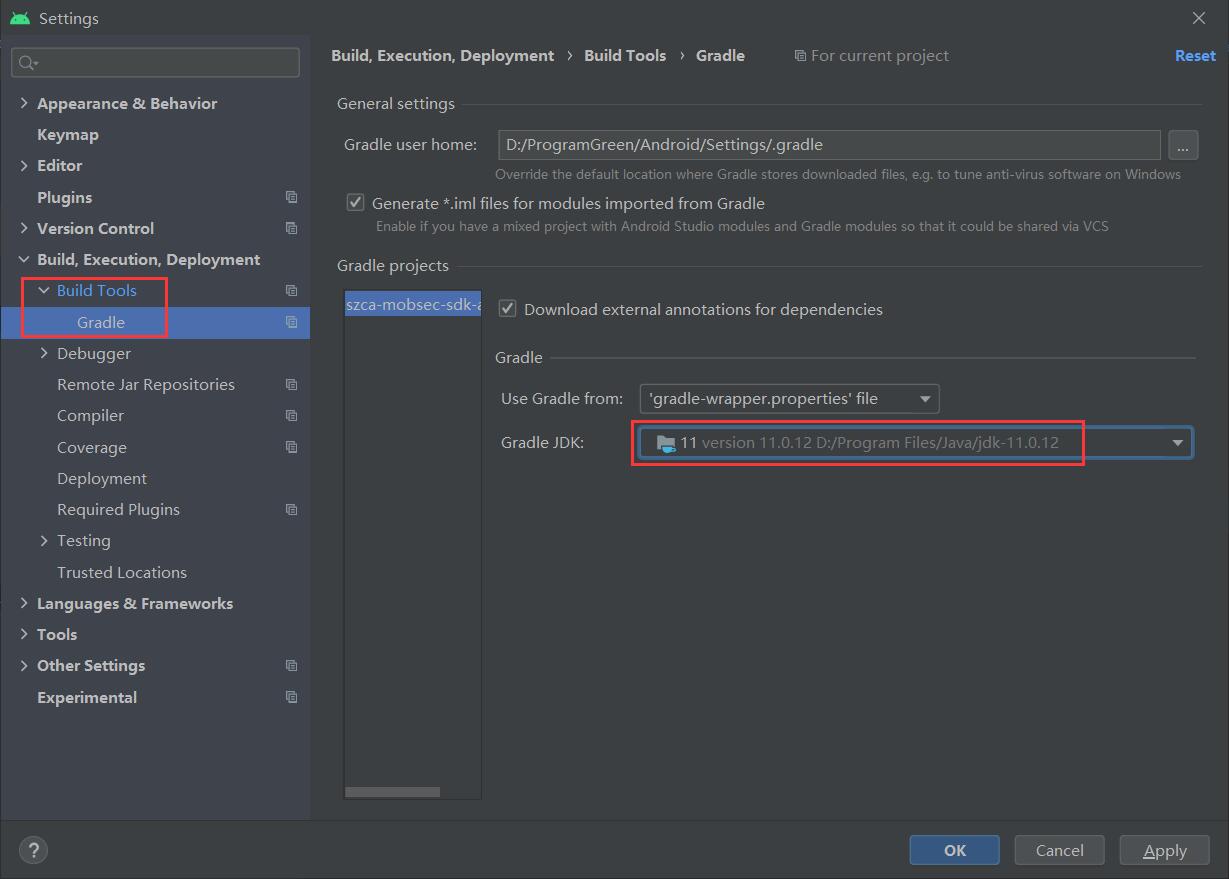
Task: Expand the Appearance & Behavior section
Action: pyautogui.click(x=24, y=103)
